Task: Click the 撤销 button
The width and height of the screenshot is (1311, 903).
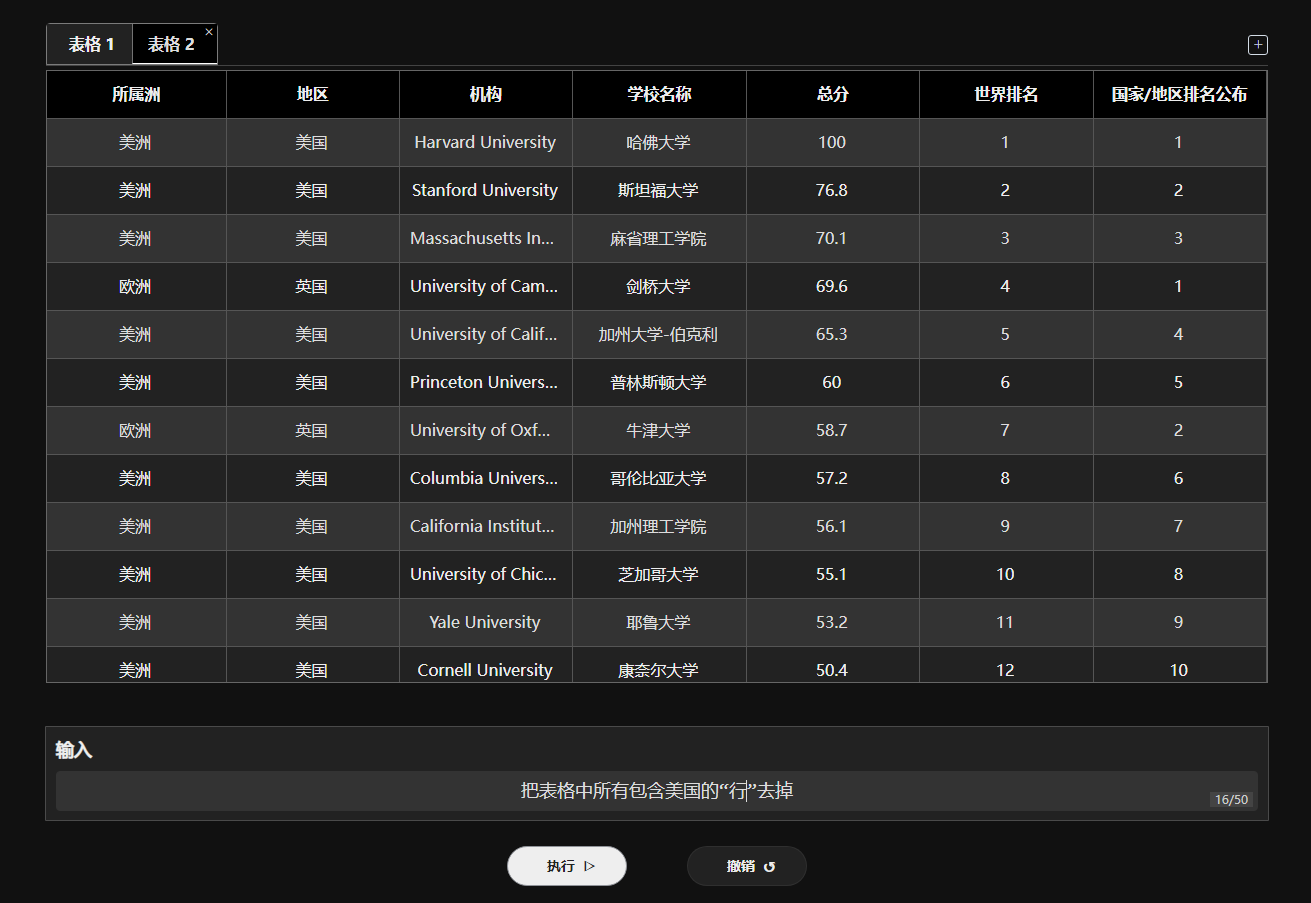Action: [x=747, y=866]
